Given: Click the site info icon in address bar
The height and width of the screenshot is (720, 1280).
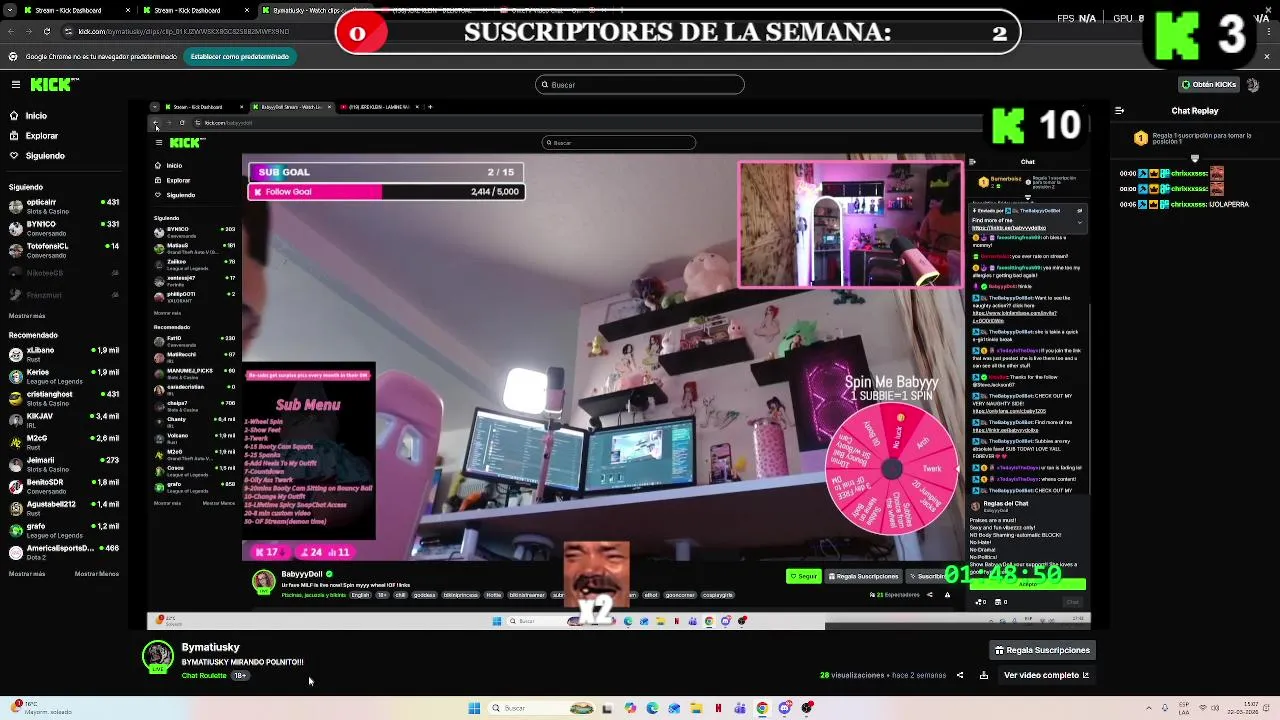Looking at the screenshot, I should click(68, 31).
